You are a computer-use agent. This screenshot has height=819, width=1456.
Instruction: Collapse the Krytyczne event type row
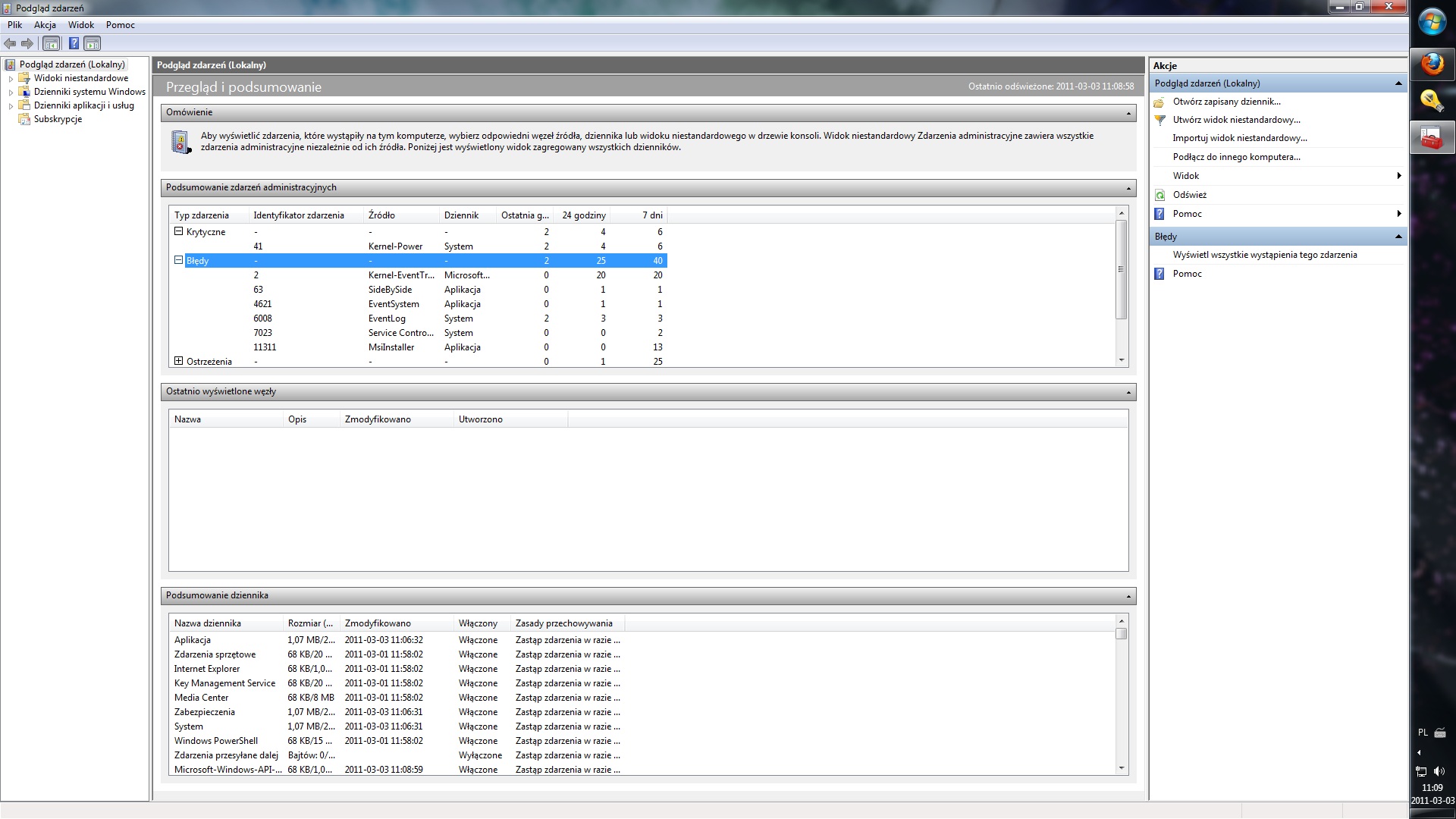pyautogui.click(x=179, y=231)
